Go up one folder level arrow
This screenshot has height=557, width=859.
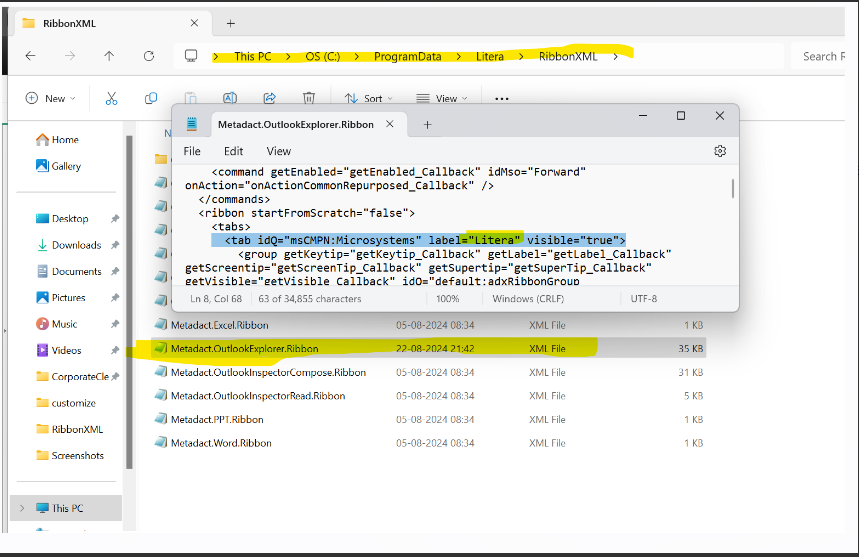[x=109, y=56]
